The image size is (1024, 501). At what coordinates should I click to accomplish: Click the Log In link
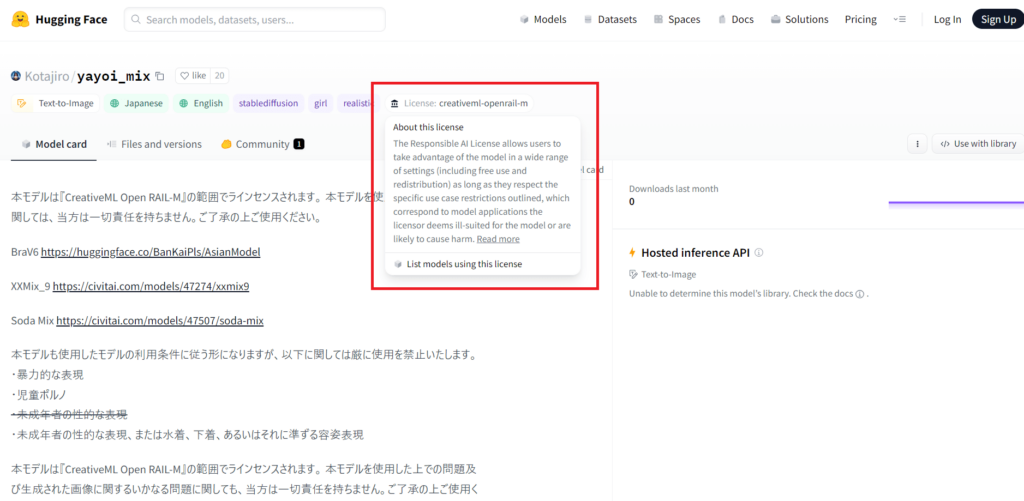947,20
